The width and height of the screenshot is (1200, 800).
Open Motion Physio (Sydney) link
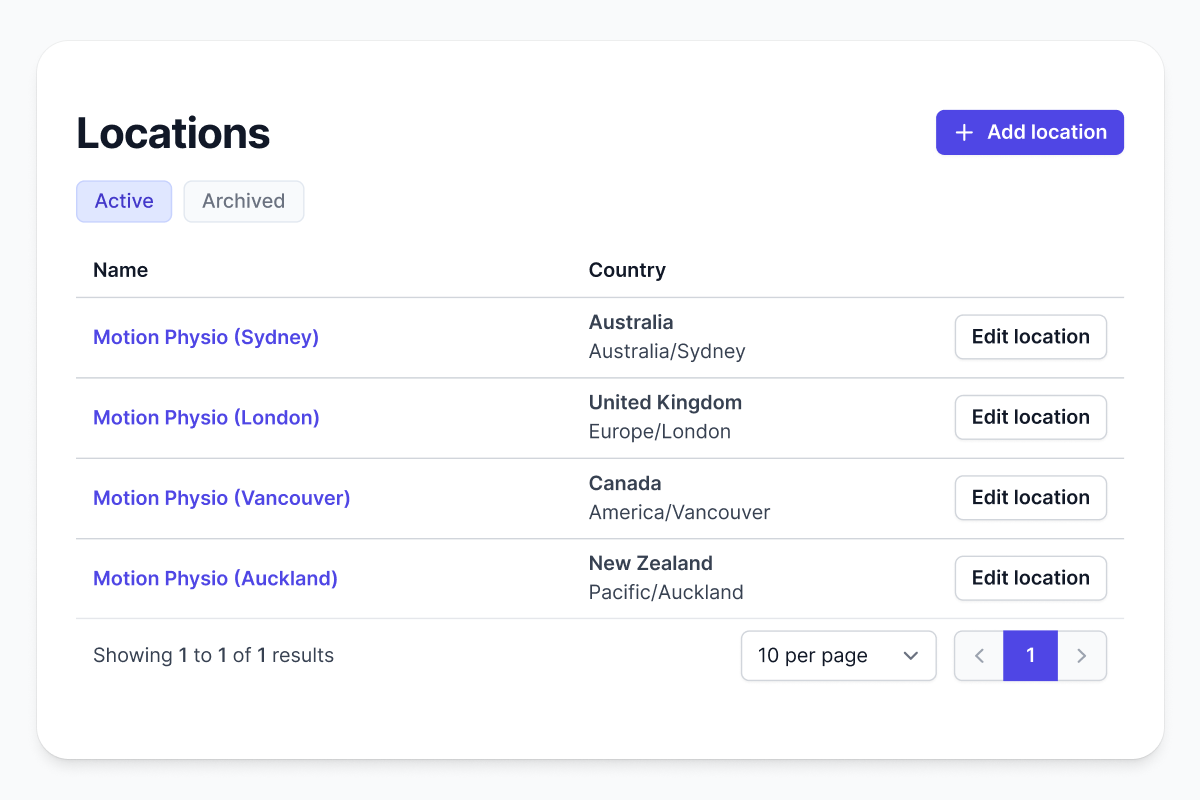pos(206,337)
